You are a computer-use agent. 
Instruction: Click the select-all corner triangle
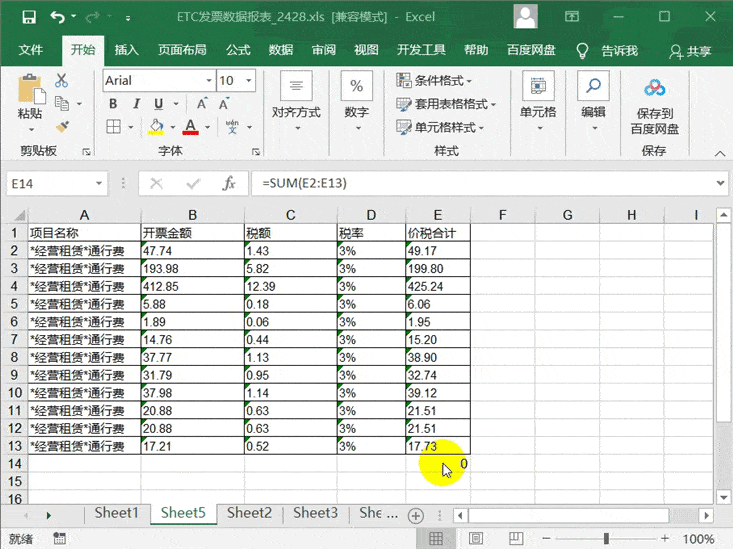pyautogui.click(x=20, y=215)
